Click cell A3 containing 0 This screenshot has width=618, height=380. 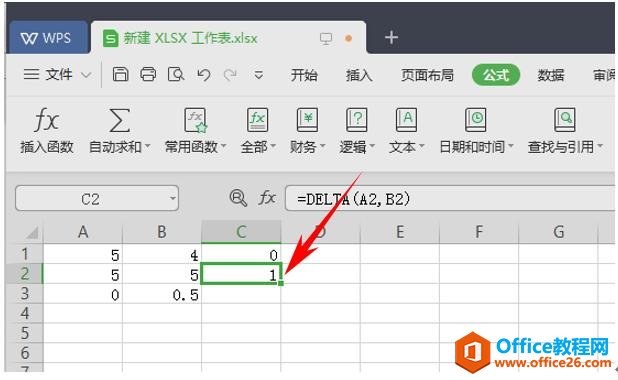83,294
